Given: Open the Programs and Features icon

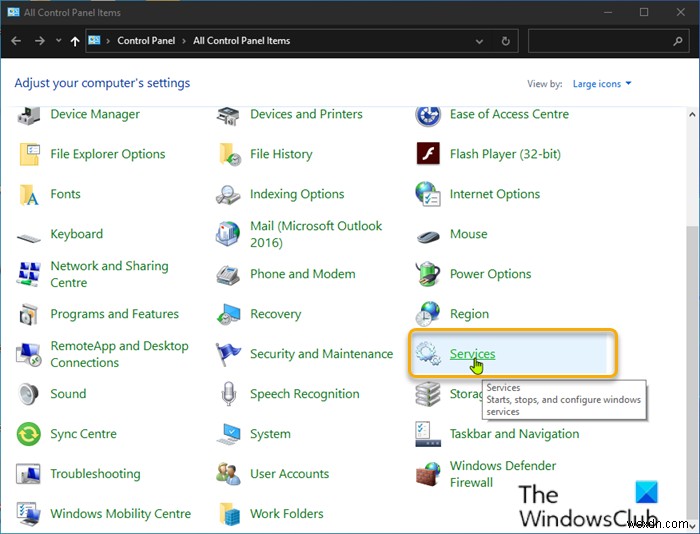Looking at the screenshot, I should (29, 314).
